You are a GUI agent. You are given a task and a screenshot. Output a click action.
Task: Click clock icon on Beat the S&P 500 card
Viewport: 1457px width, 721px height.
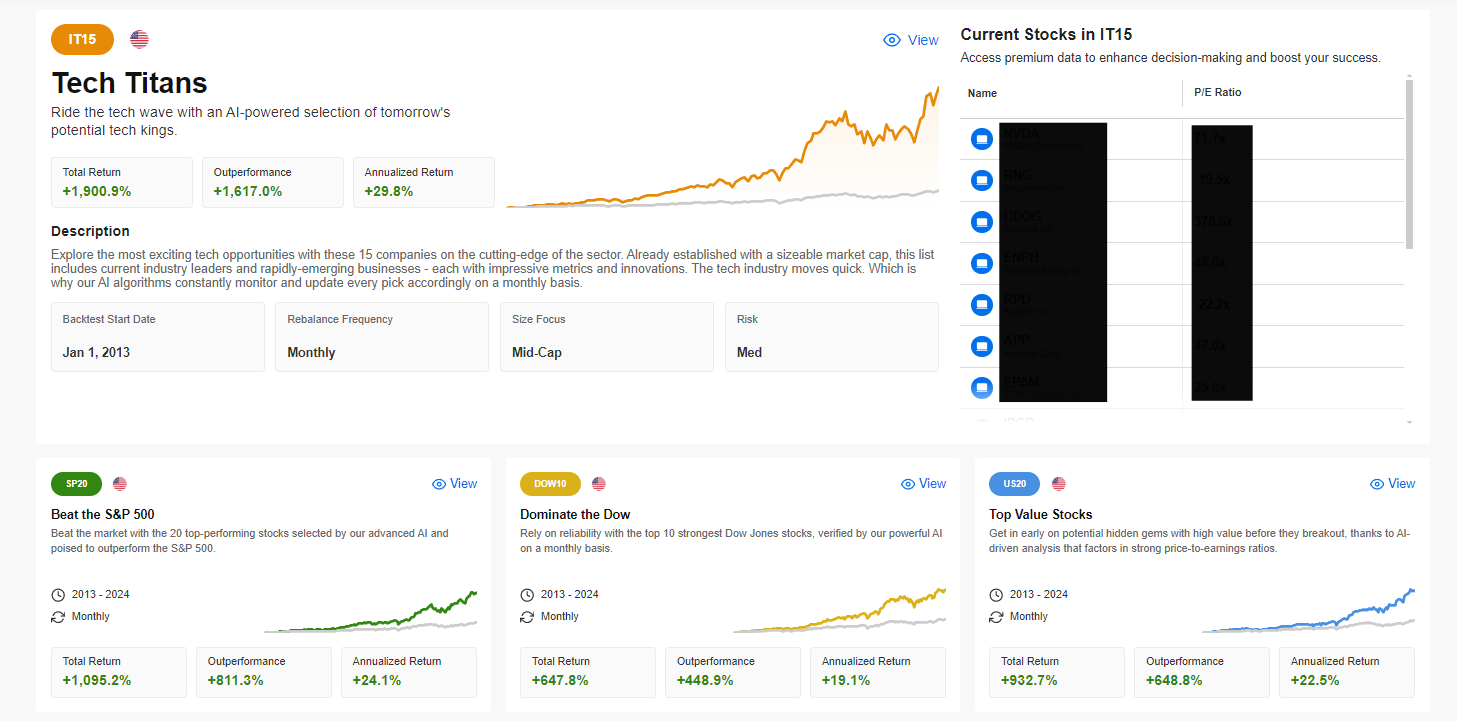pyautogui.click(x=58, y=594)
